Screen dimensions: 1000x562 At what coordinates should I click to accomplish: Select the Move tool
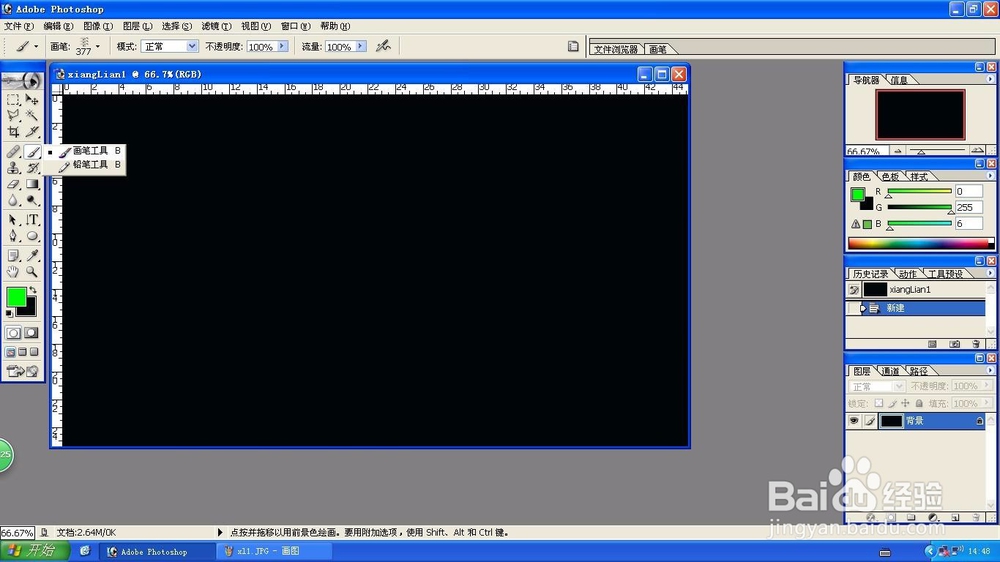click(x=32, y=100)
